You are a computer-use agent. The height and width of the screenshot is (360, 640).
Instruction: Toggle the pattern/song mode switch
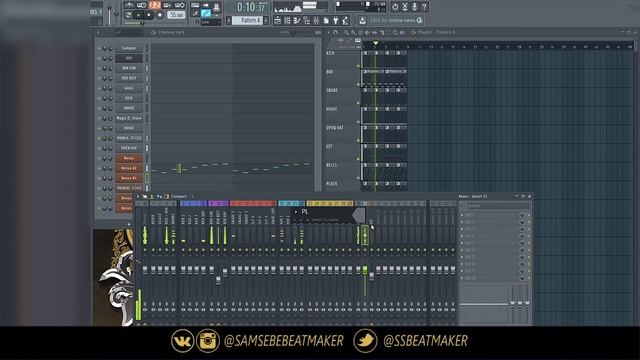coord(128,15)
